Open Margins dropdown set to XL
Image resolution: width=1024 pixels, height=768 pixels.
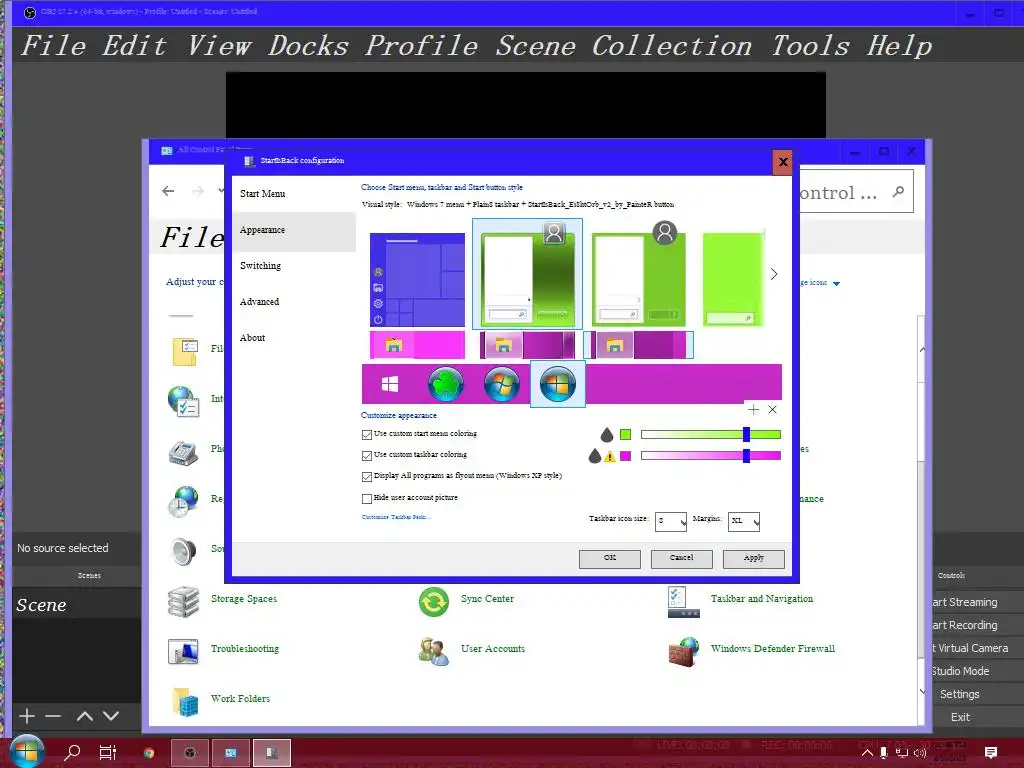coord(744,521)
